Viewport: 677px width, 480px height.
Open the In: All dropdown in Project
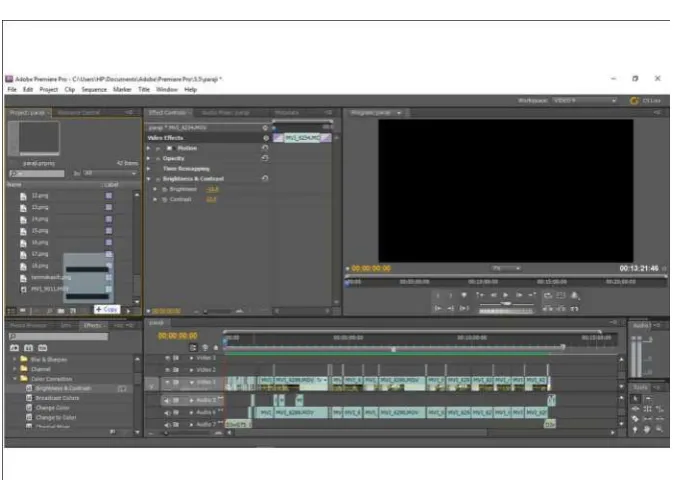[110, 173]
